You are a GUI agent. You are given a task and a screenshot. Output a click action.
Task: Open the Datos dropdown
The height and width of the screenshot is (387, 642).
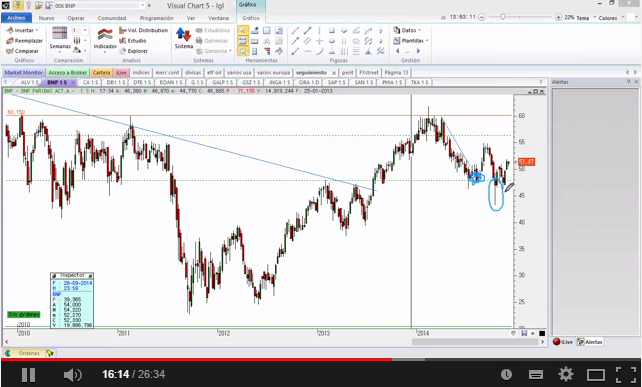point(408,30)
